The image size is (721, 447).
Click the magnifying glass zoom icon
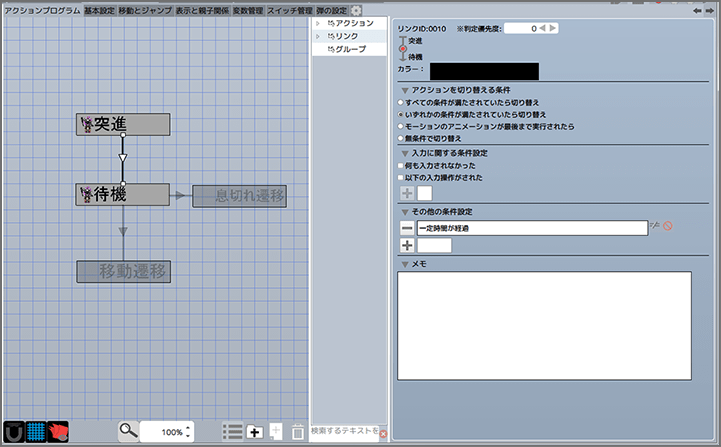(x=128, y=431)
